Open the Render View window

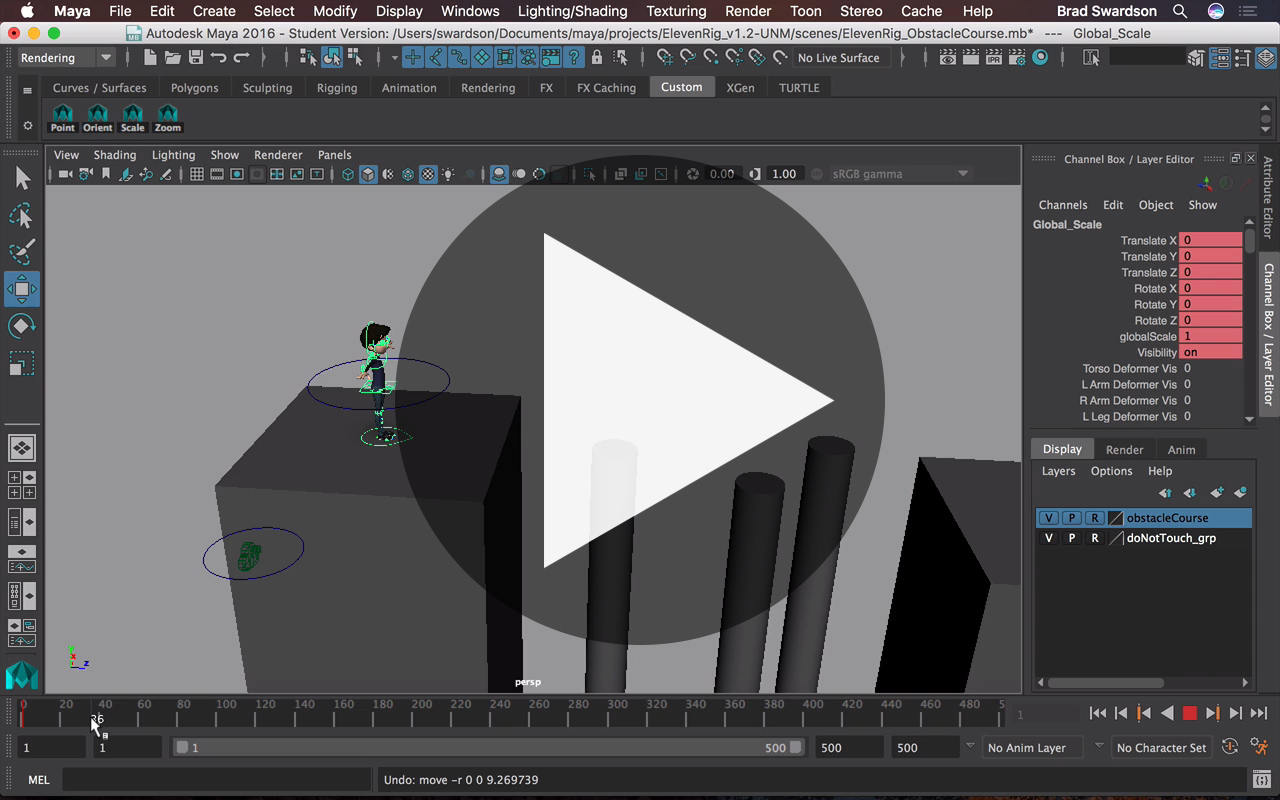click(x=948, y=58)
